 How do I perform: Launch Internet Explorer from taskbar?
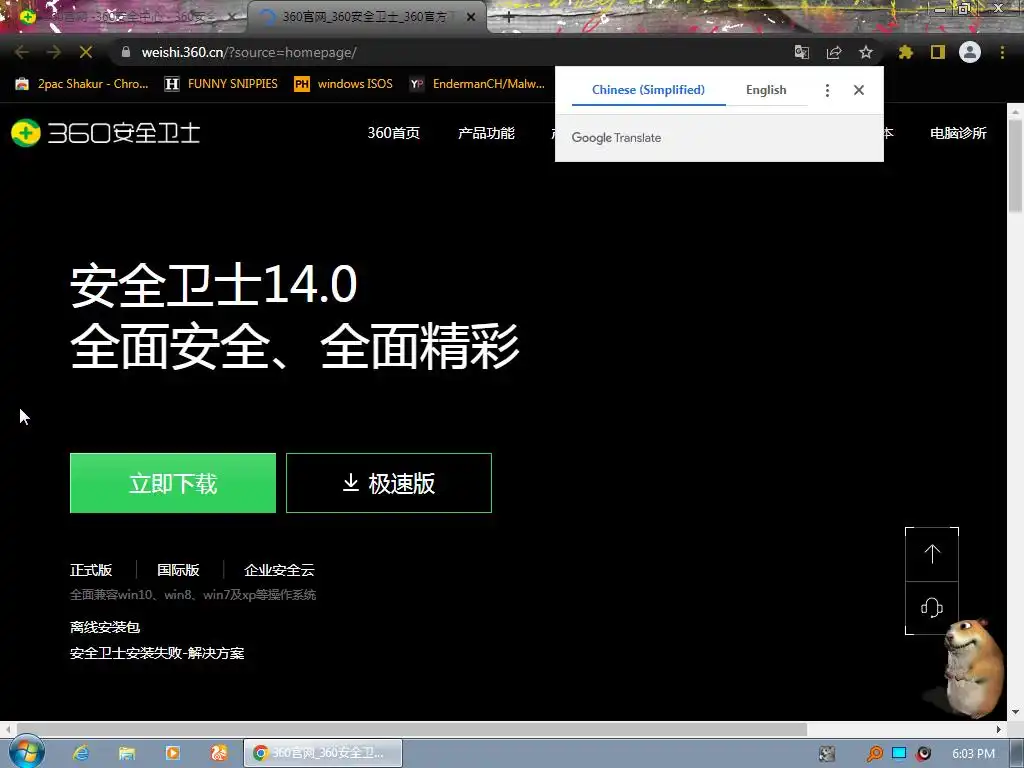click(81, 753)
